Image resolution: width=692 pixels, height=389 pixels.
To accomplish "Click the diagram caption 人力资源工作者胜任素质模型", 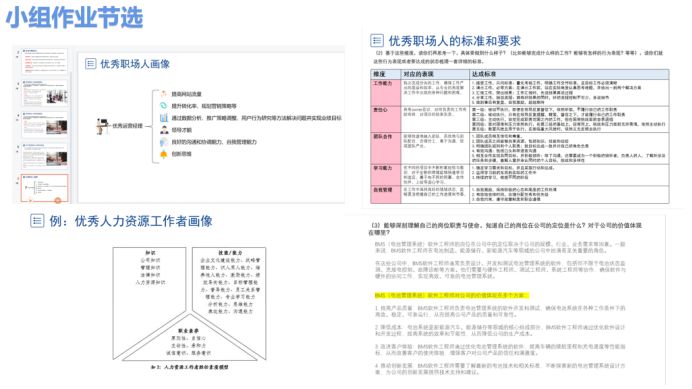I will [190, 367].
